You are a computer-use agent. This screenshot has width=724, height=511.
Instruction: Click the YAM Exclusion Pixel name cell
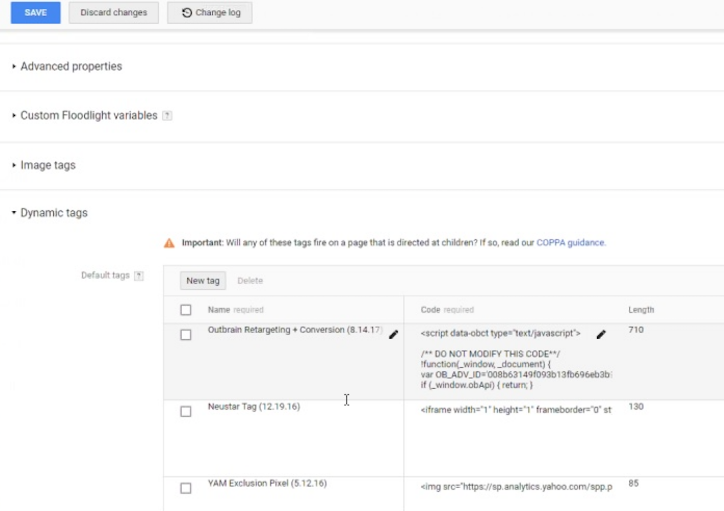[267, 484]
